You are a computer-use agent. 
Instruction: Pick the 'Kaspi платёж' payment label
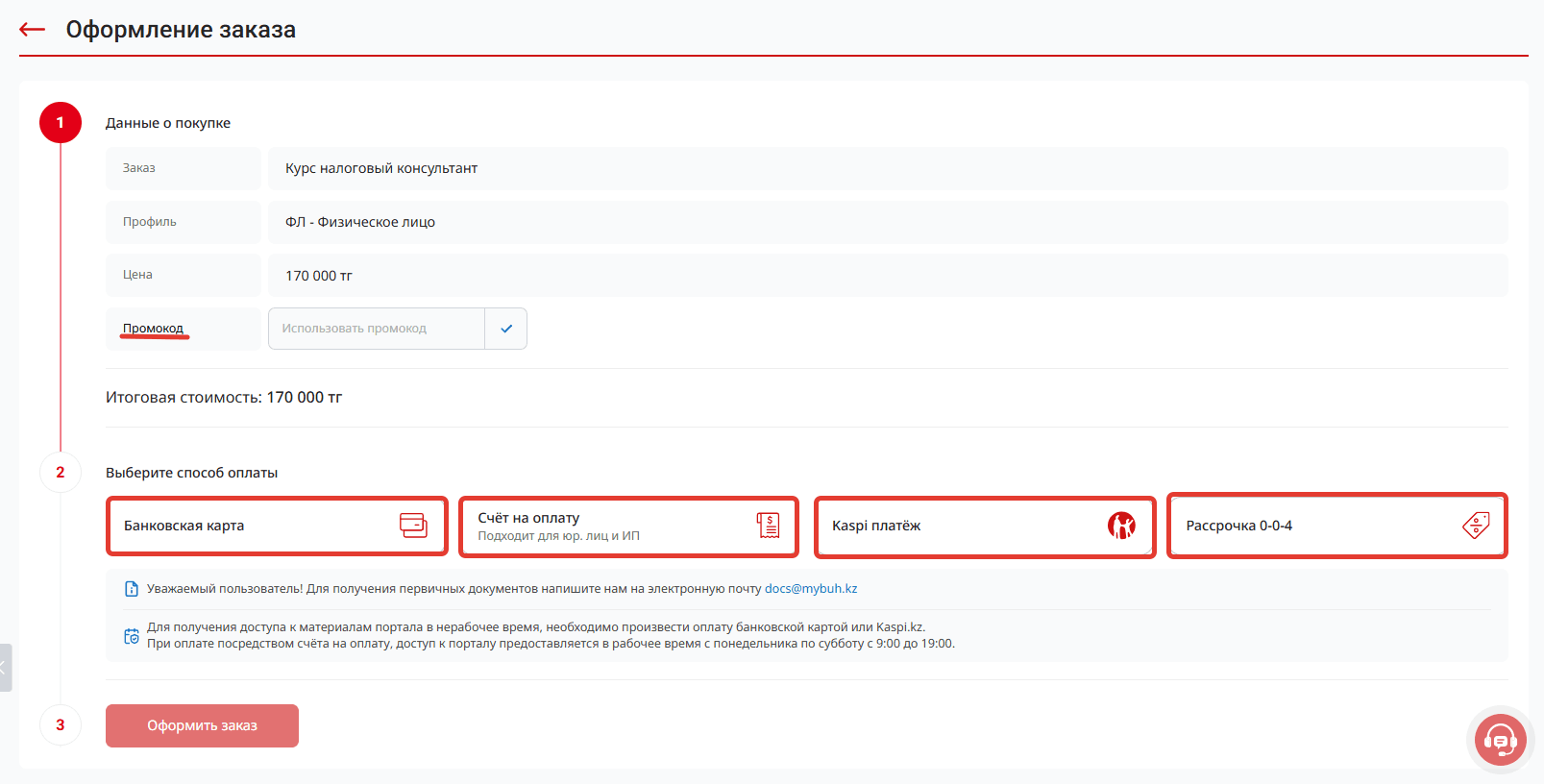tap(876, 526)
